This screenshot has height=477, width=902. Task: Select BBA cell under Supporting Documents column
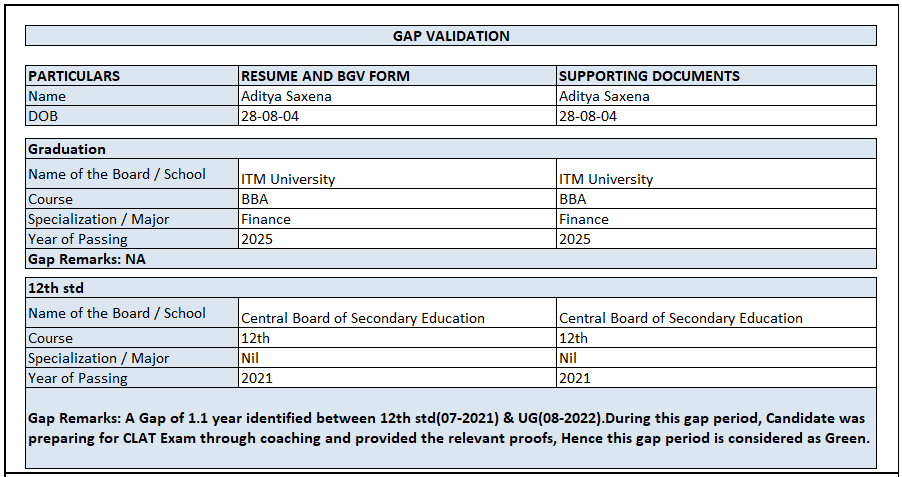point(573,199)
